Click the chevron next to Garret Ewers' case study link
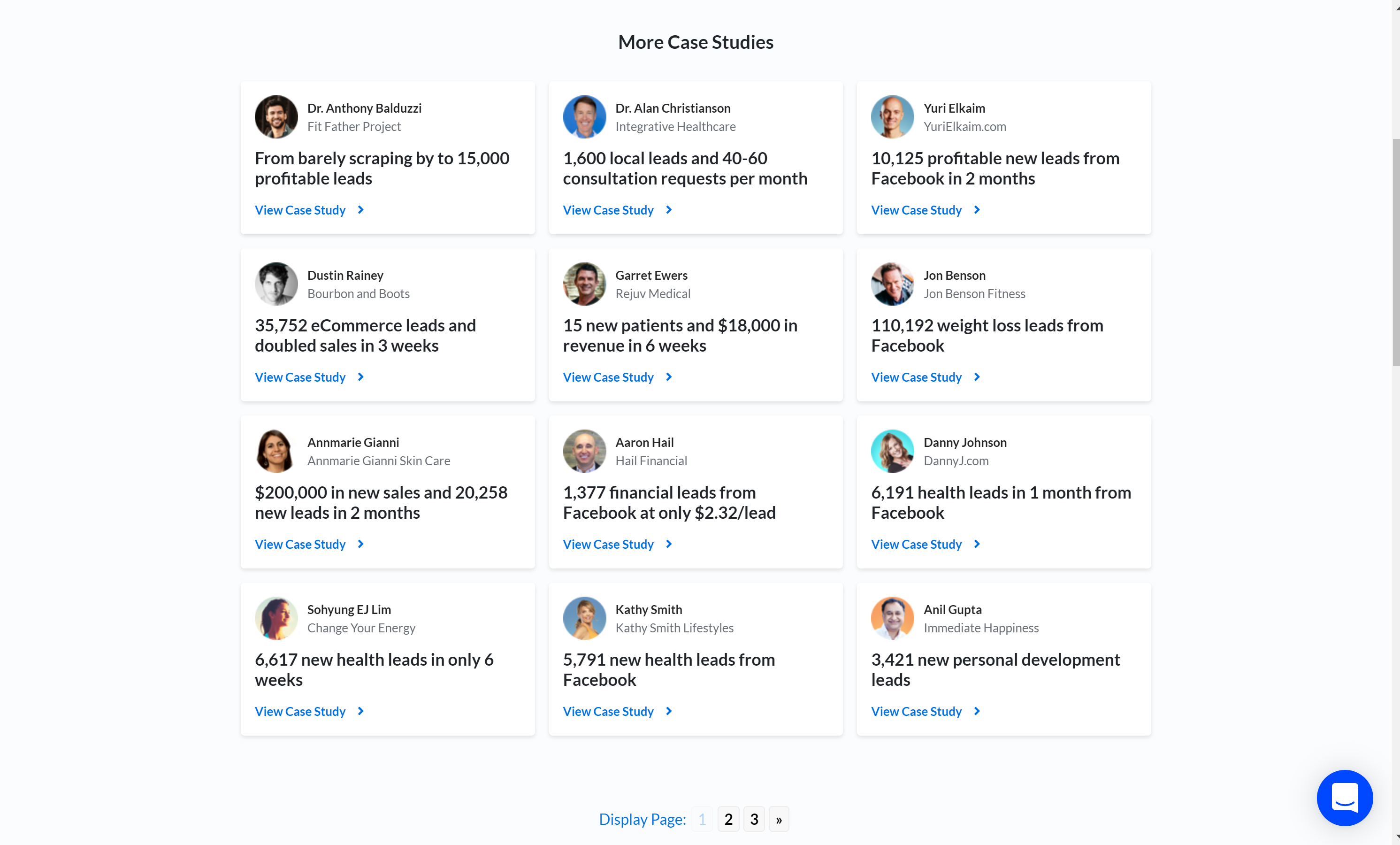 pyautogui.click(x=669, y=377)
